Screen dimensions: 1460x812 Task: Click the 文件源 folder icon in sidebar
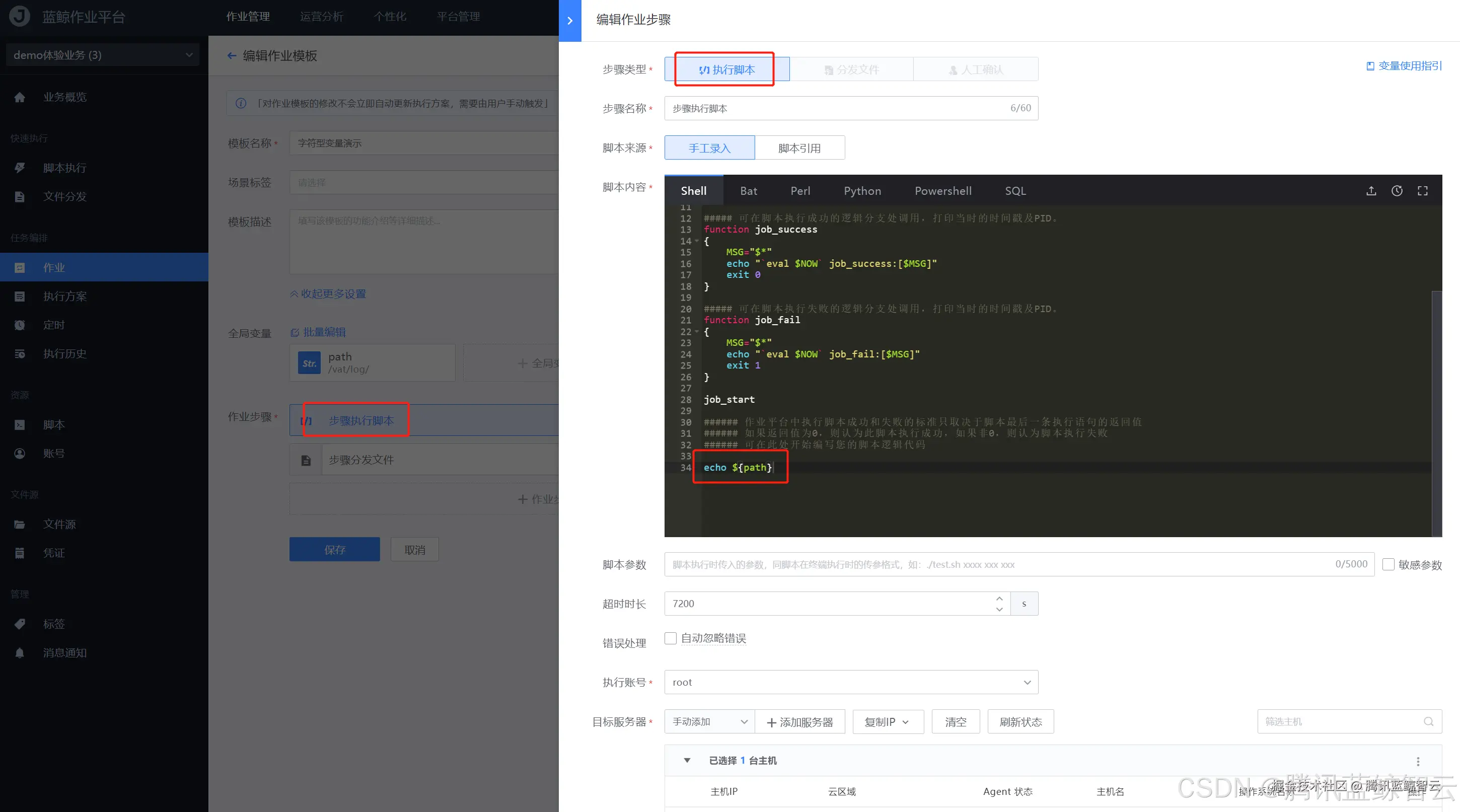[x=20, y=525]
